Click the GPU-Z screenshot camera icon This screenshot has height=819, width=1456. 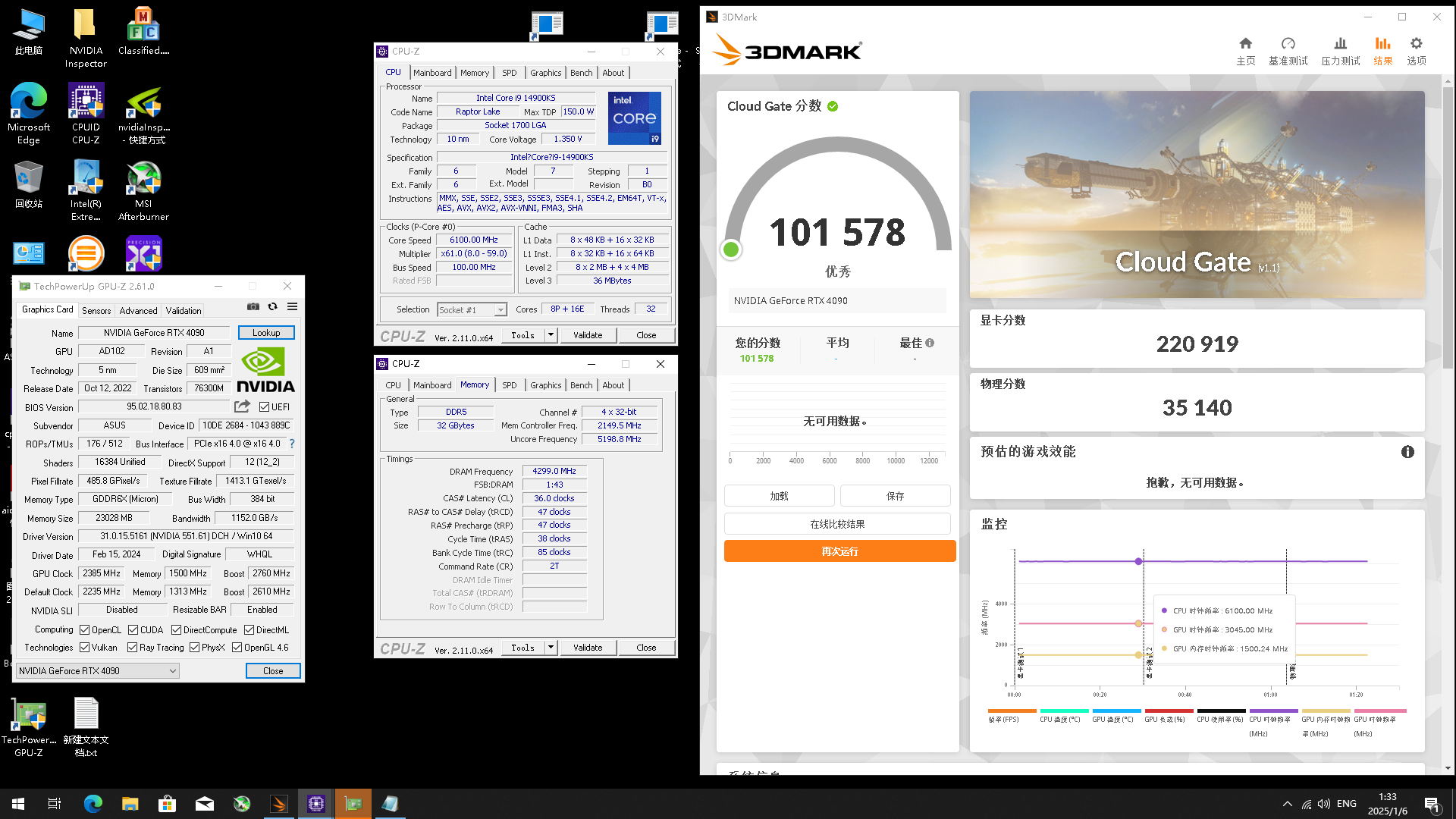tap(253, 306)
